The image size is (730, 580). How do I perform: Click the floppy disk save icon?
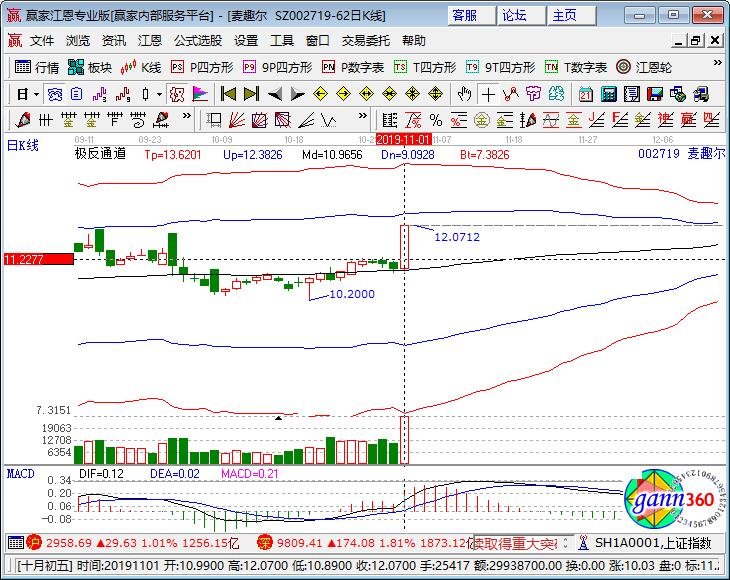(655, 94)
